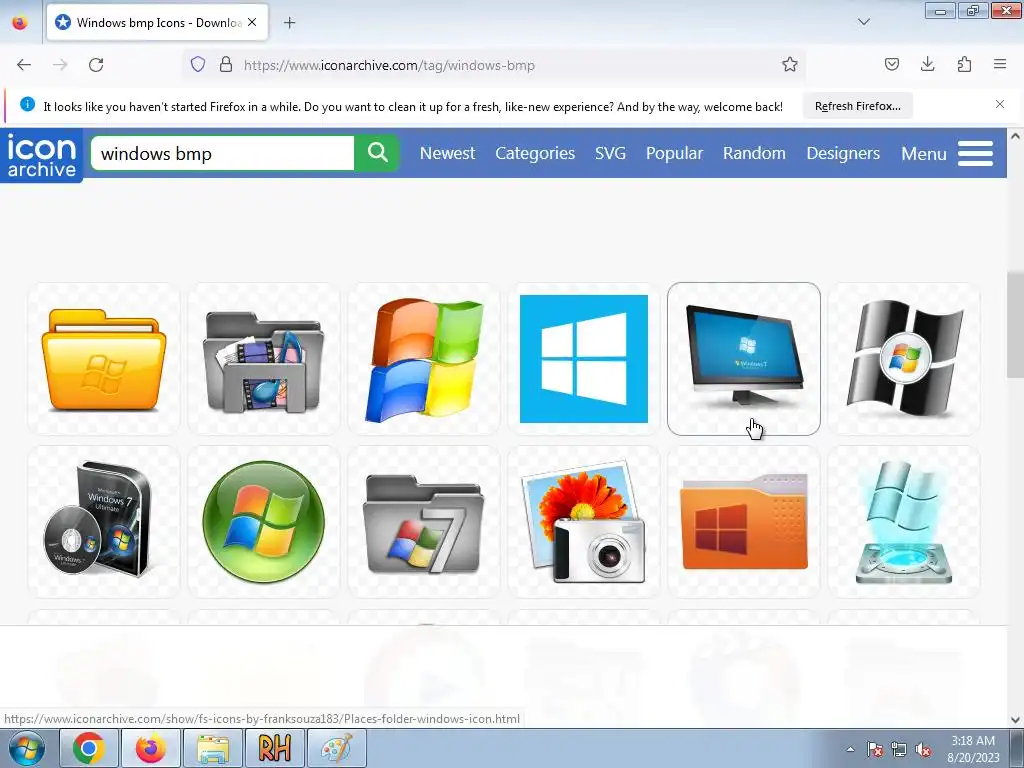Open the tracking protection shield icon

[x=198, y=65]
